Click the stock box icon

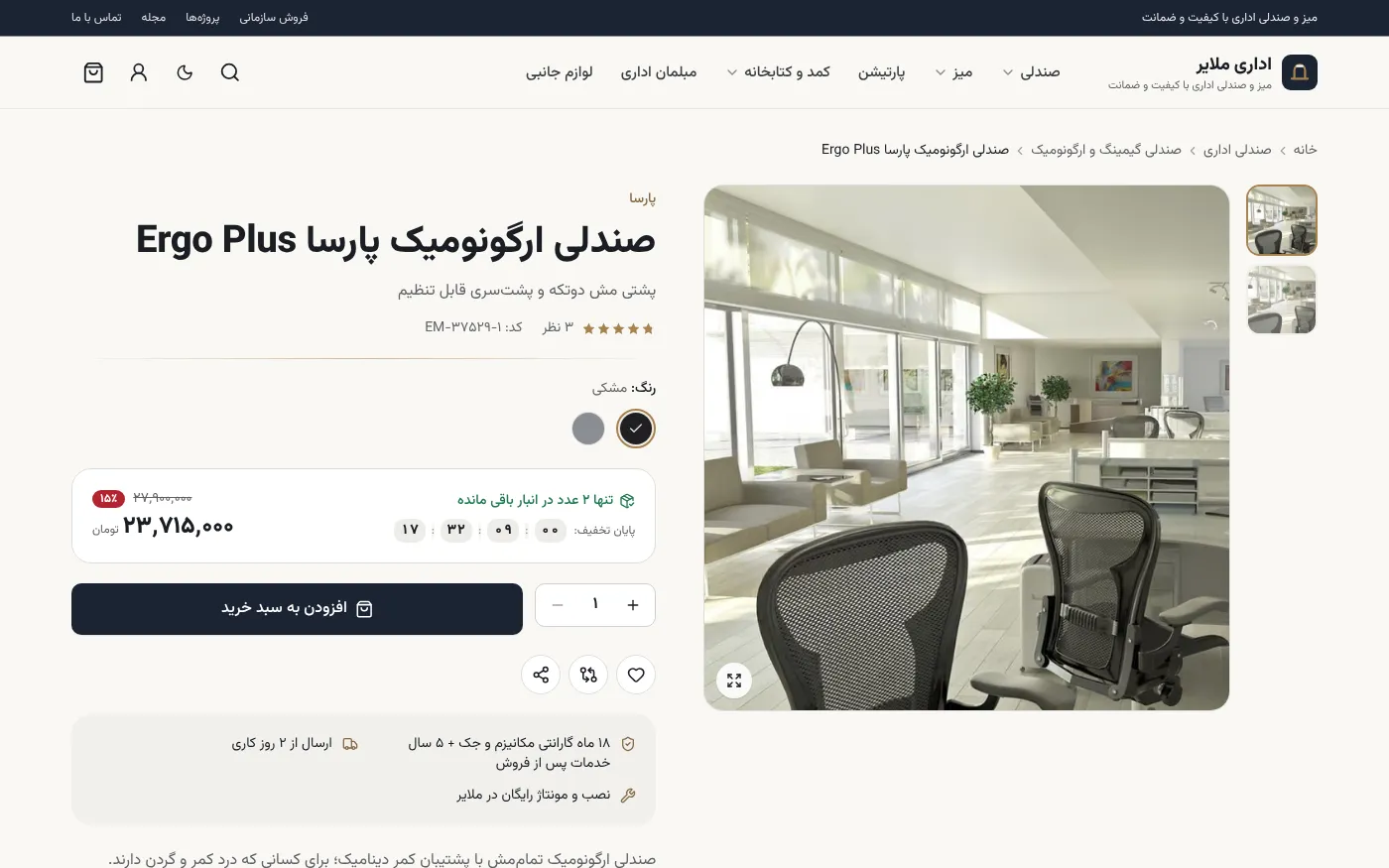(x=627, y=500)
